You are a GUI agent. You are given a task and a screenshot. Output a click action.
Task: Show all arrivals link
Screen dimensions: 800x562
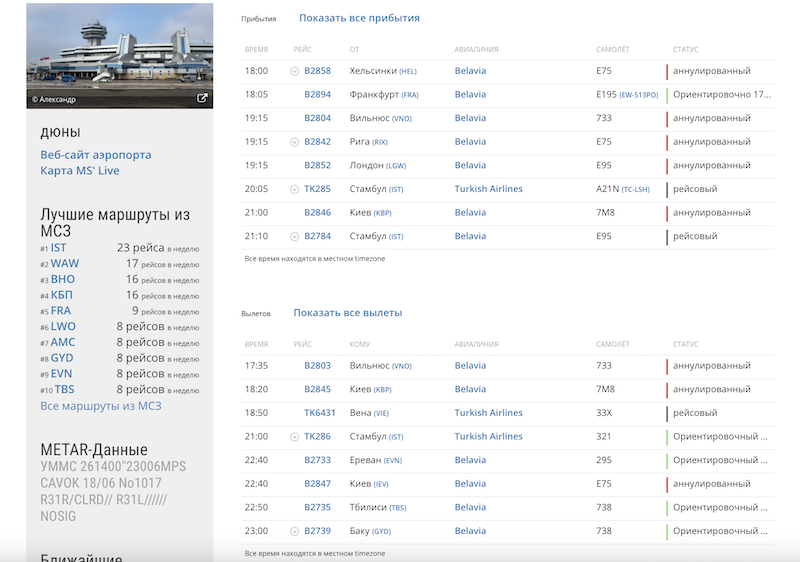point(359,18)
